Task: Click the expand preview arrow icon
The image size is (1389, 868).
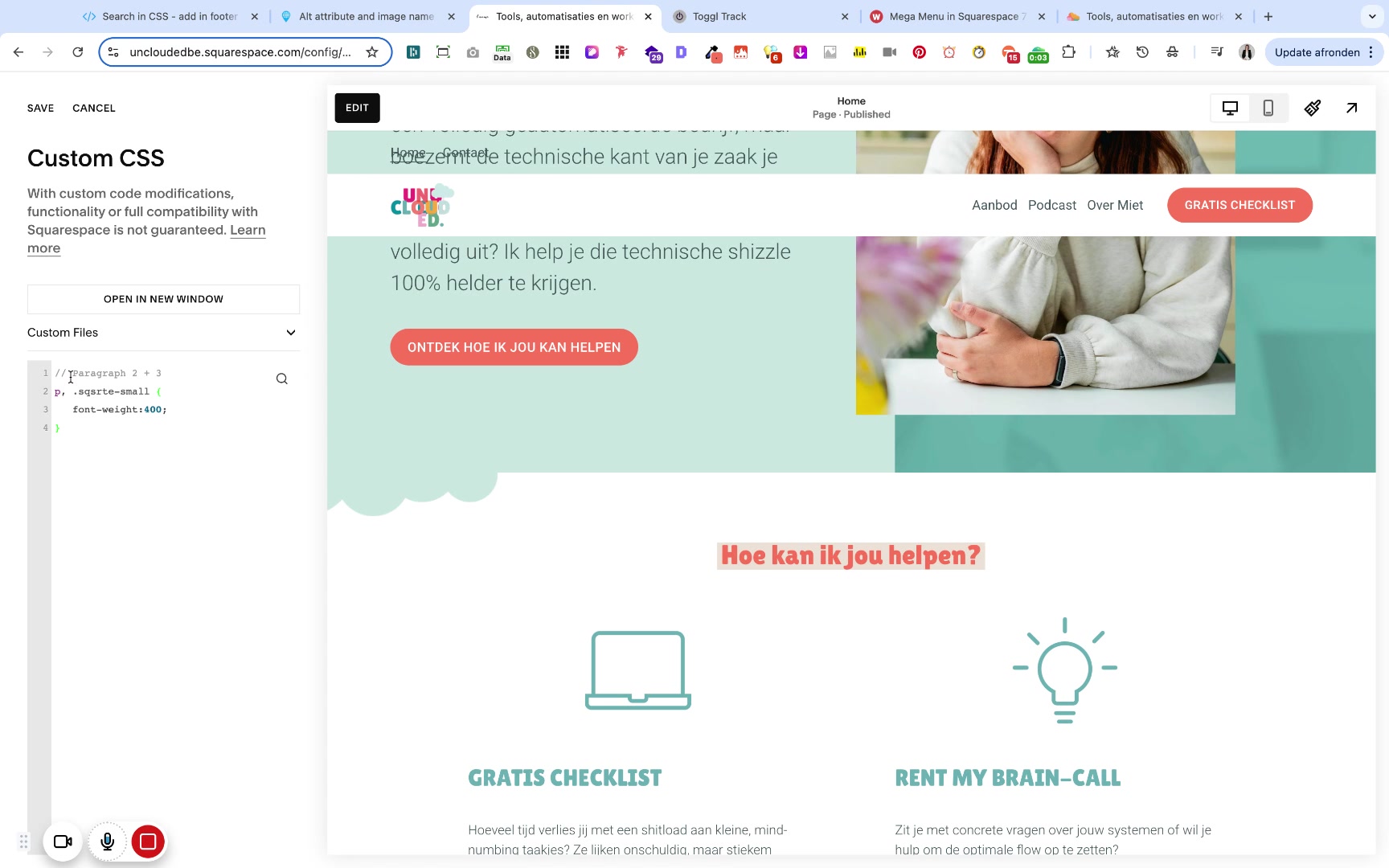Action: click(1352, 108)
